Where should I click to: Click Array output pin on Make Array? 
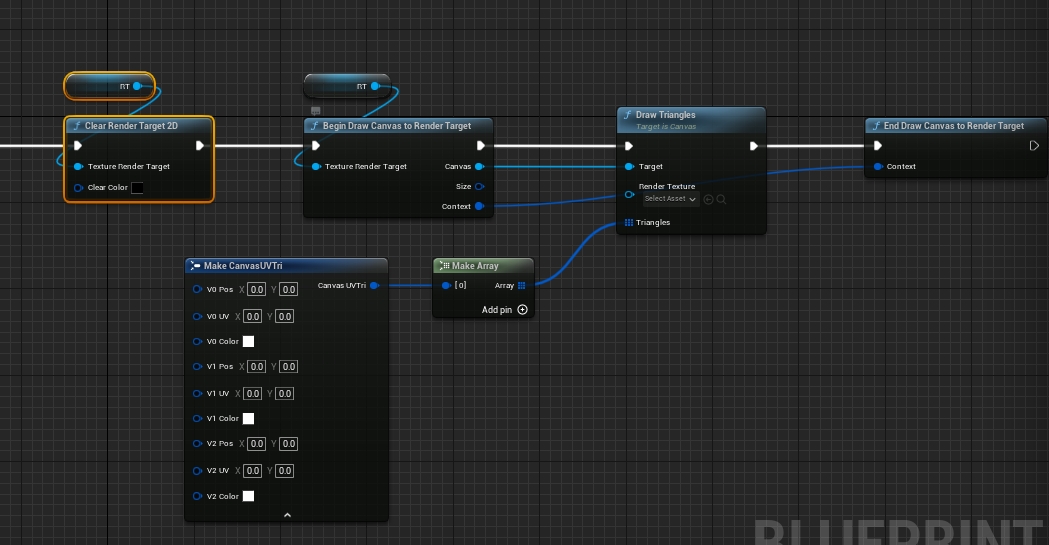click(x=521, y=286)
